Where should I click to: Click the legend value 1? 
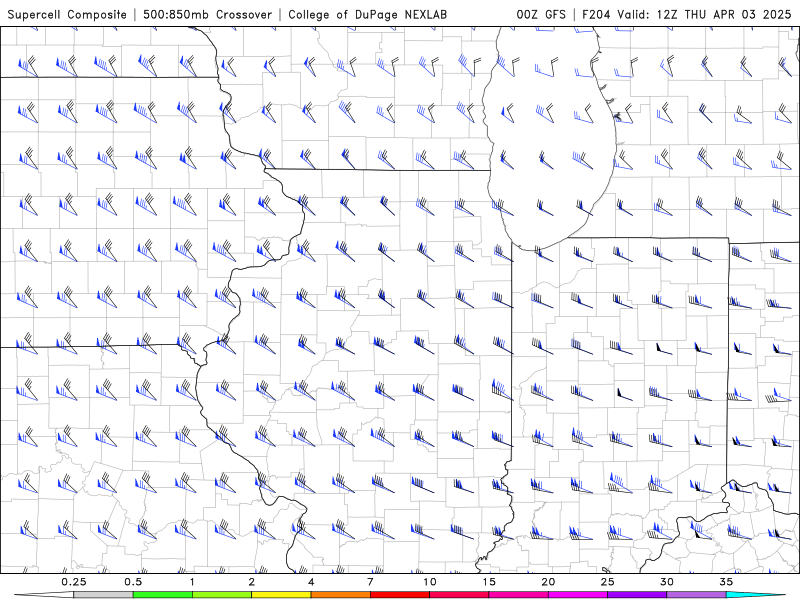[192, 582]
